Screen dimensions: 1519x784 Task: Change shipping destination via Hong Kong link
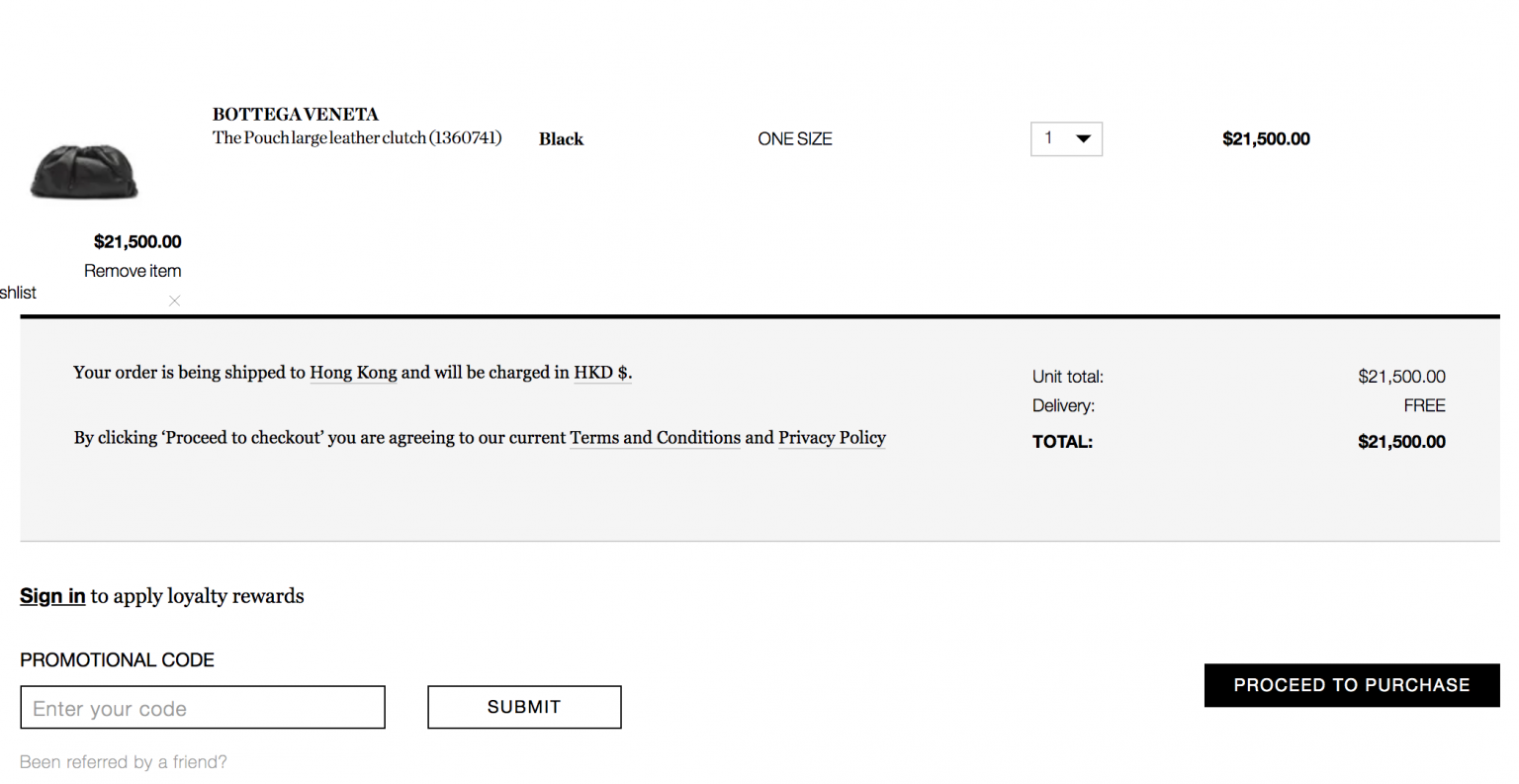(x=353, y=373)
